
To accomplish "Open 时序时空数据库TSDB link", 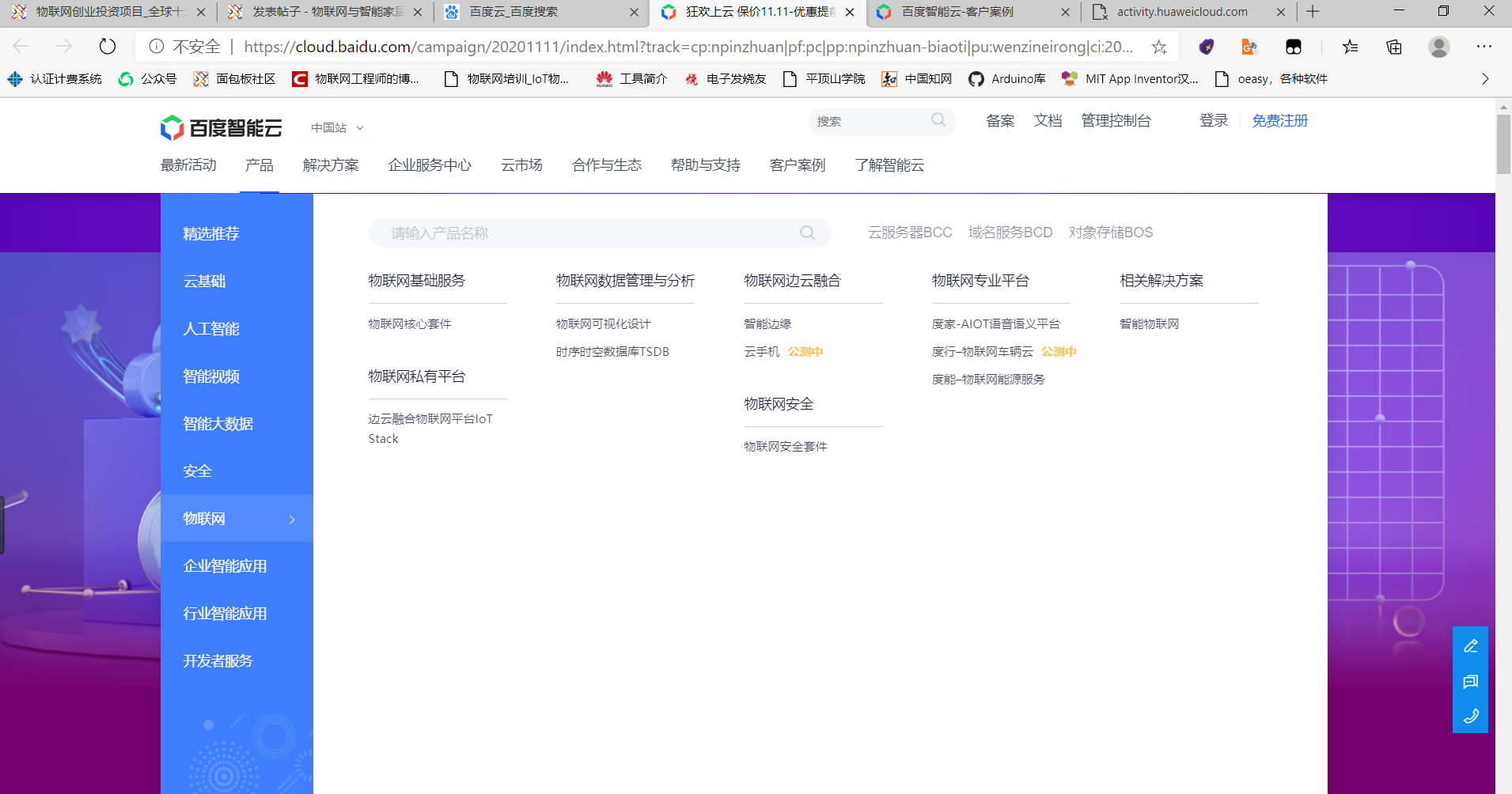I will [x=612, y=352].
